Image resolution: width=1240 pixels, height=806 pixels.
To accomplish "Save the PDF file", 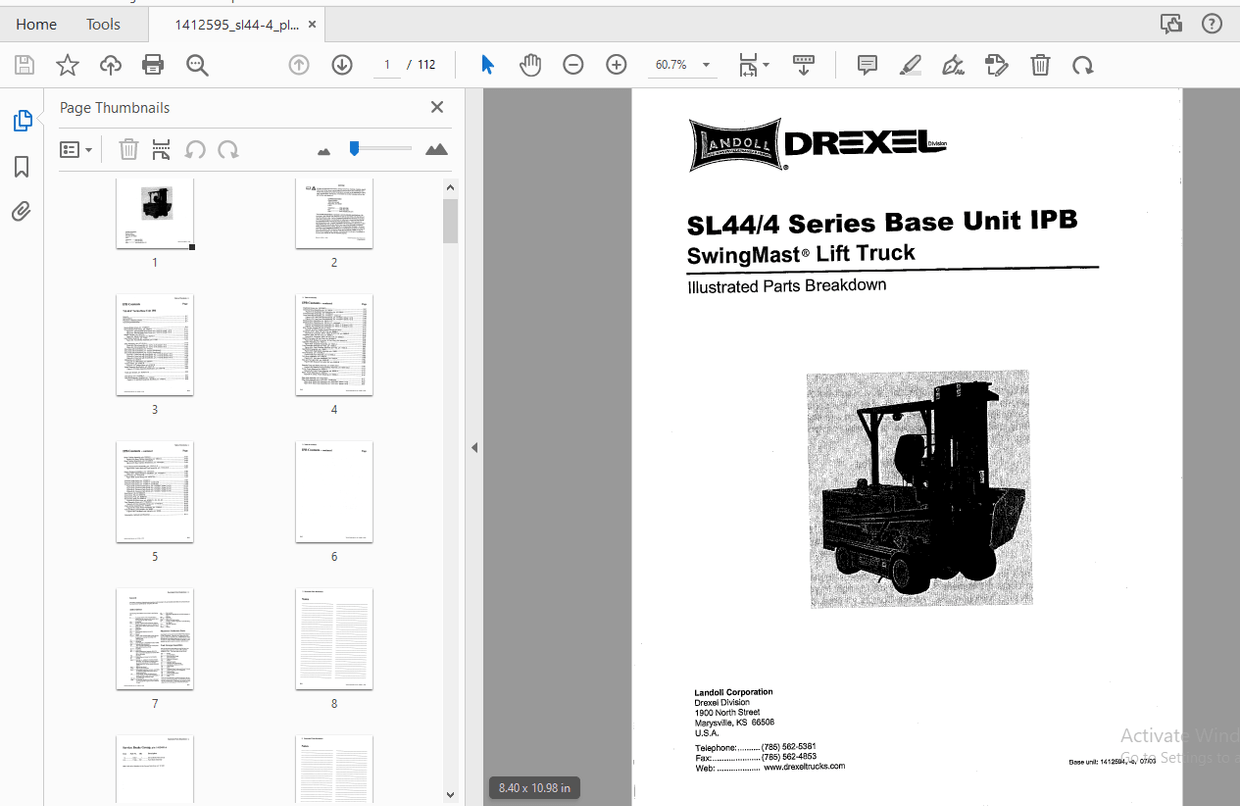I will point(22,64).
